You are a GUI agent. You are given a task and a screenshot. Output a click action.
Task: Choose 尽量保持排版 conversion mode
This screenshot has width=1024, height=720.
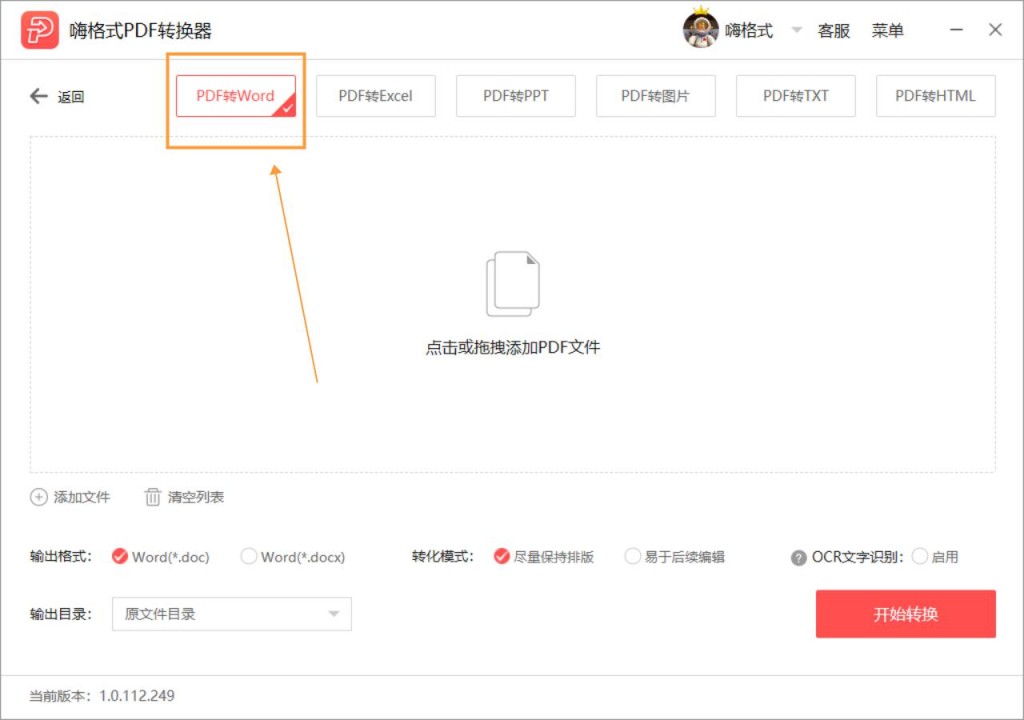543,557
